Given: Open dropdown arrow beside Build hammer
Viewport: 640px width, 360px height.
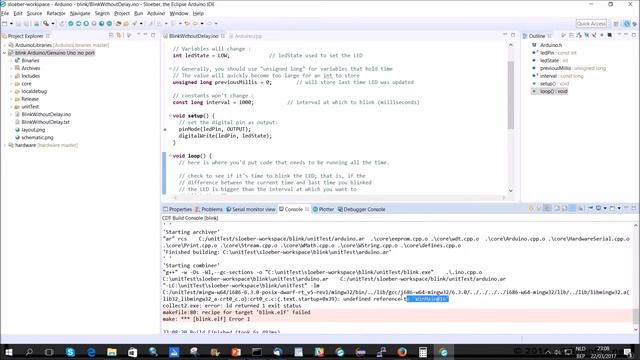Looking at the screenshot, I should [53, 24].
